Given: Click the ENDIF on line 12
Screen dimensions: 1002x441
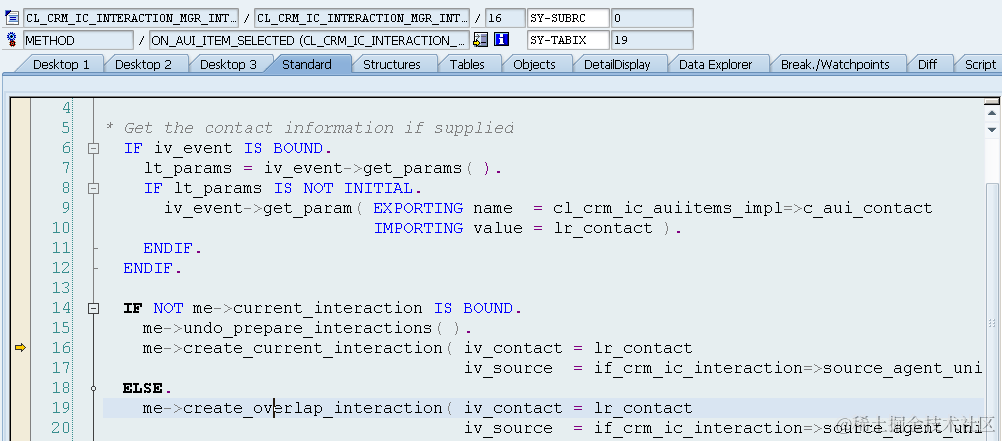Looking at the screenshot, I should [x=153, y=268].
